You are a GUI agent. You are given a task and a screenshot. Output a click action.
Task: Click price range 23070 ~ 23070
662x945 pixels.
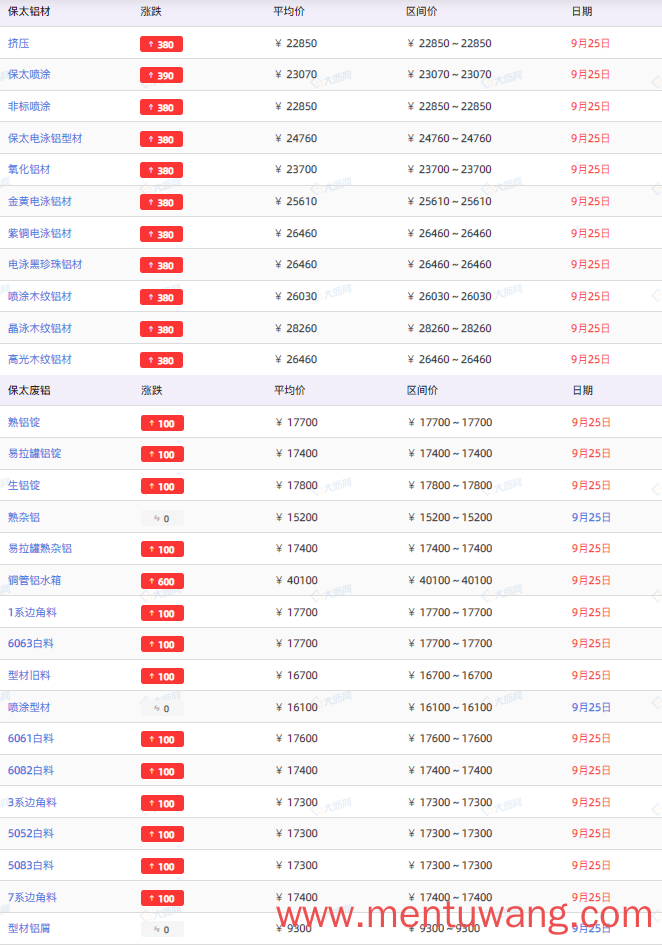click(x=449, y=75)
